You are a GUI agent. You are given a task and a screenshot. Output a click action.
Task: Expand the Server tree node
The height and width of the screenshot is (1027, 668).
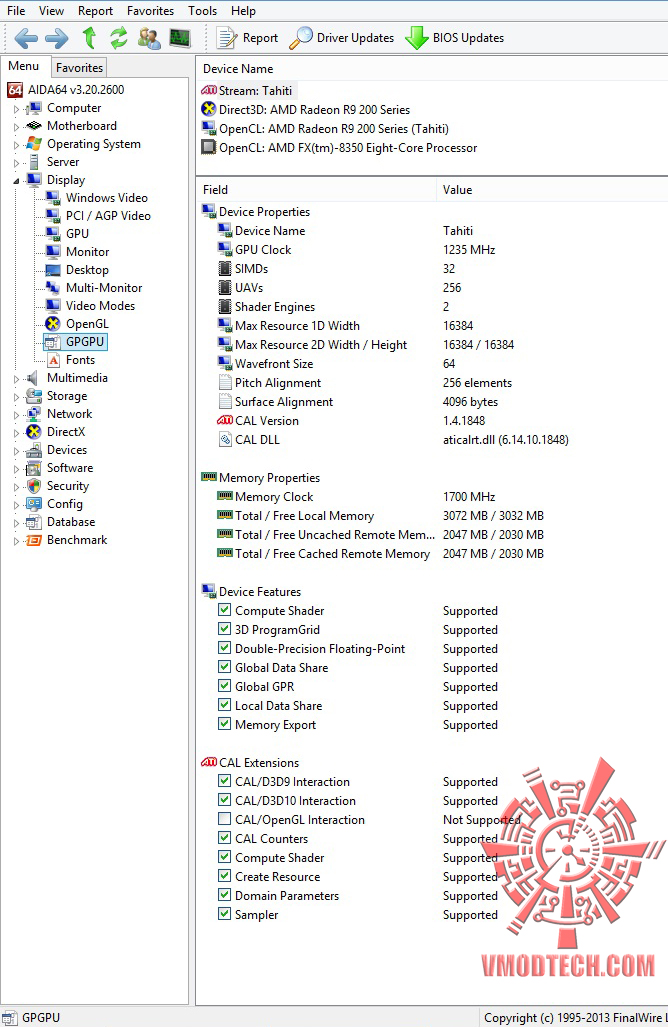point(16,163)
